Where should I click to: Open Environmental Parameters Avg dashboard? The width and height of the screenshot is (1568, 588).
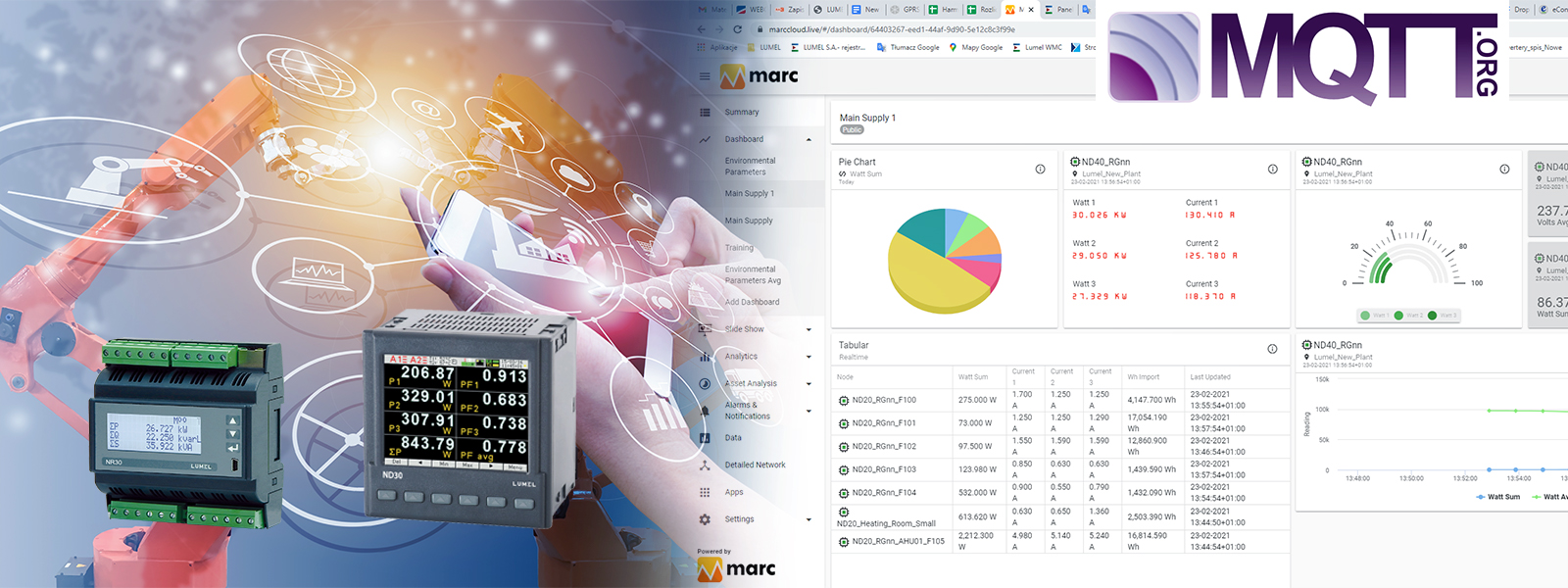coord(753,274)
